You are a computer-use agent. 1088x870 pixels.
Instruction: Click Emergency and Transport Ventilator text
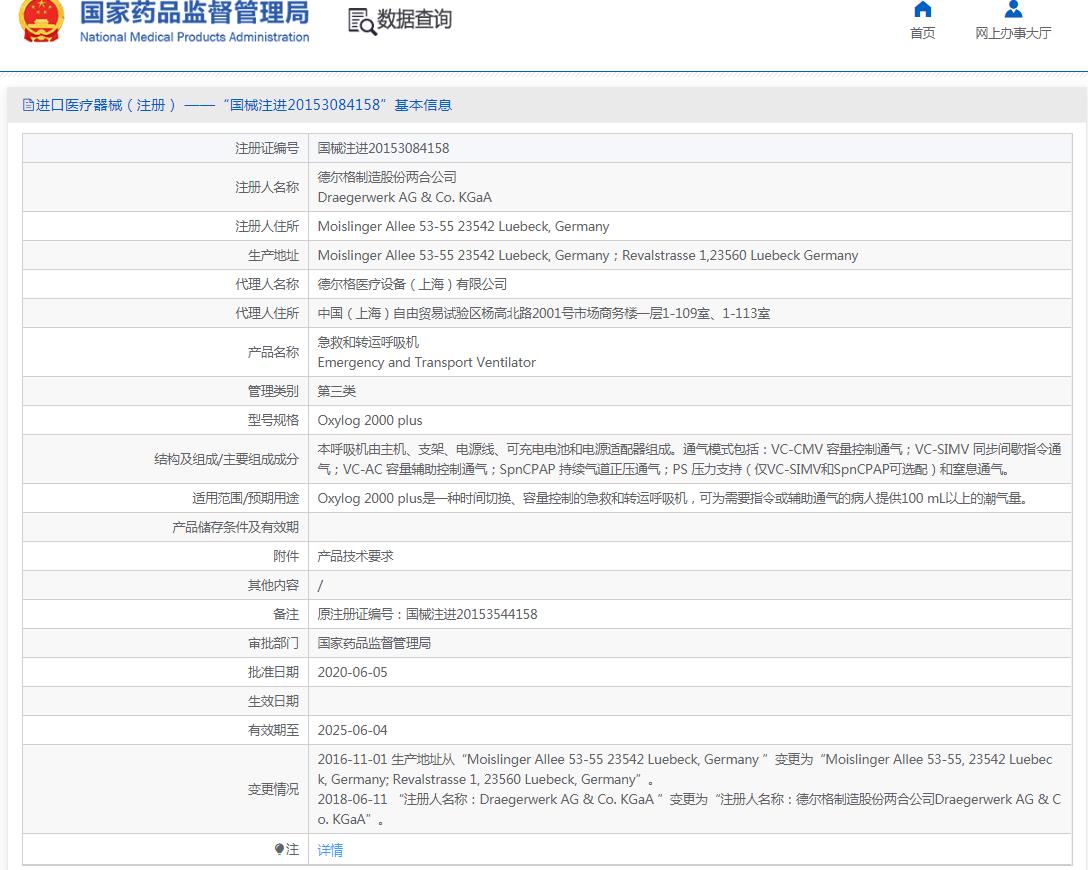[x=427, y=362]
